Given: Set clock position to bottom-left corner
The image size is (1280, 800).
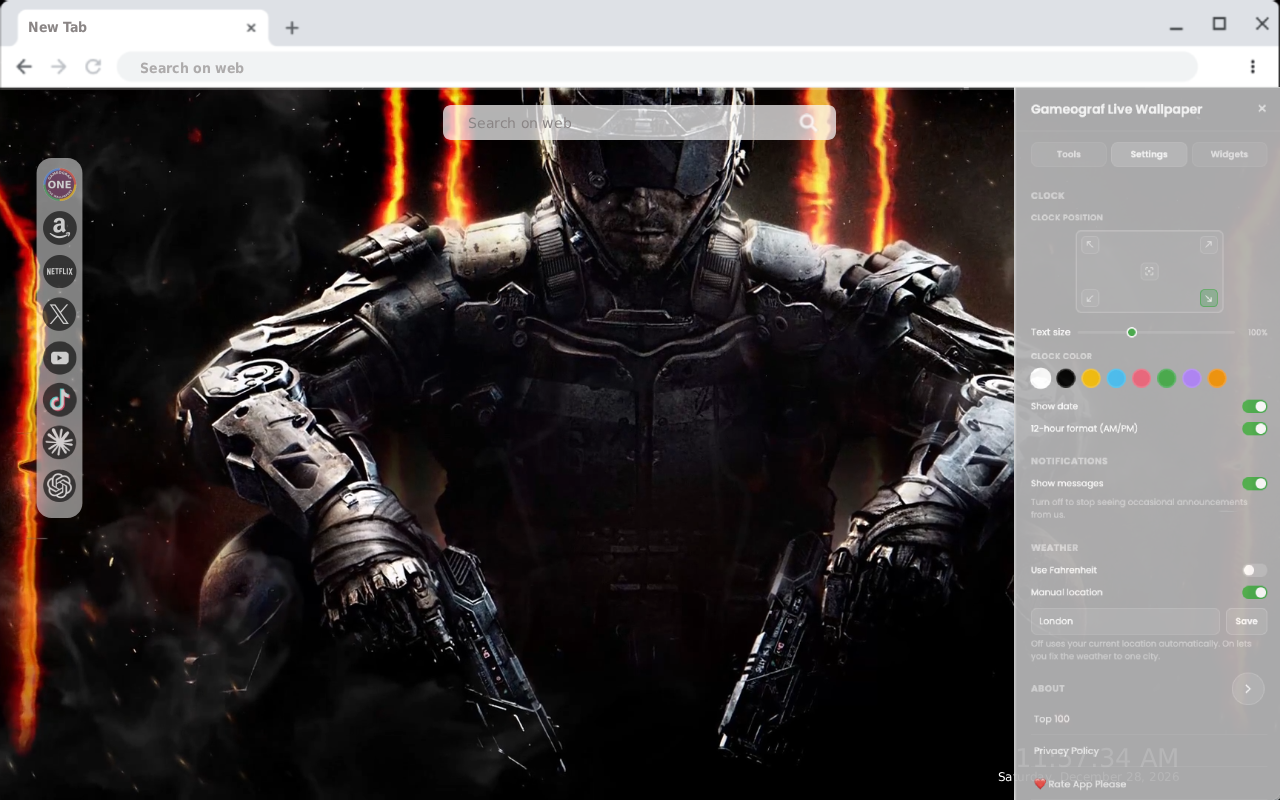Looking at the screenshot, I should click(x=1090, y=298).
